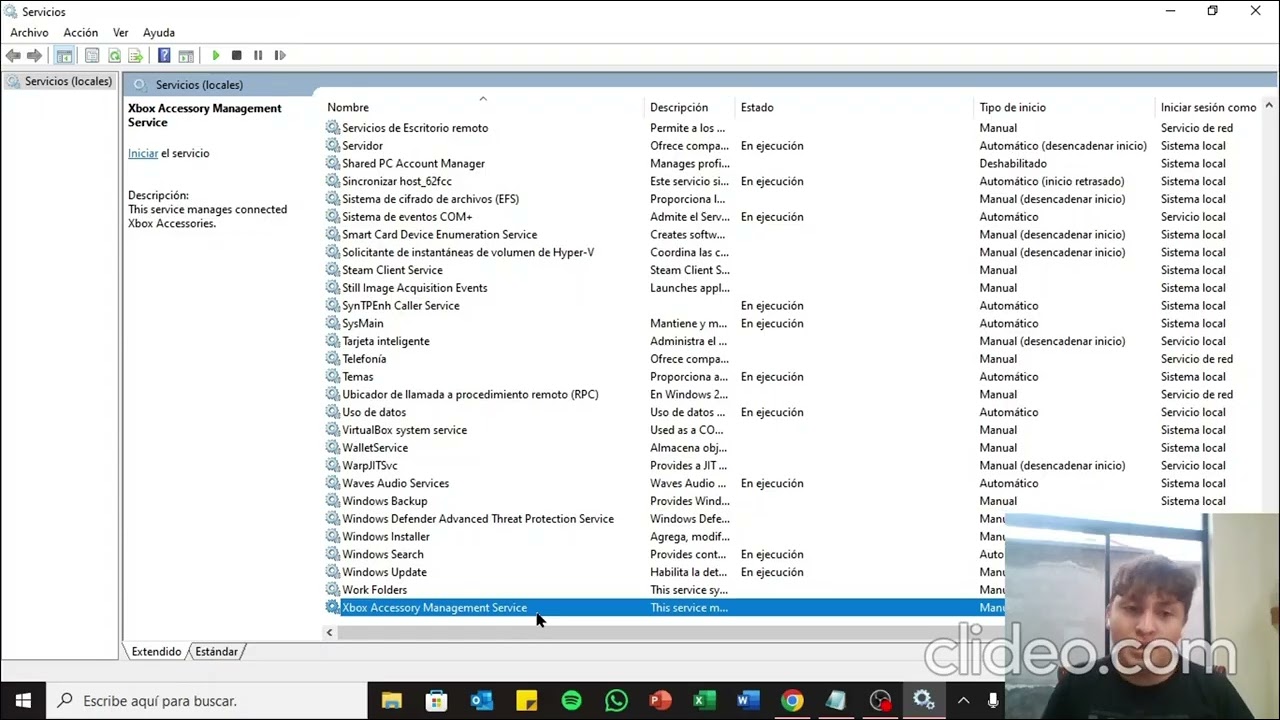Open the blue Help question-mark icon
This screenshot has width=1280, height=720.
pos(164,56)
